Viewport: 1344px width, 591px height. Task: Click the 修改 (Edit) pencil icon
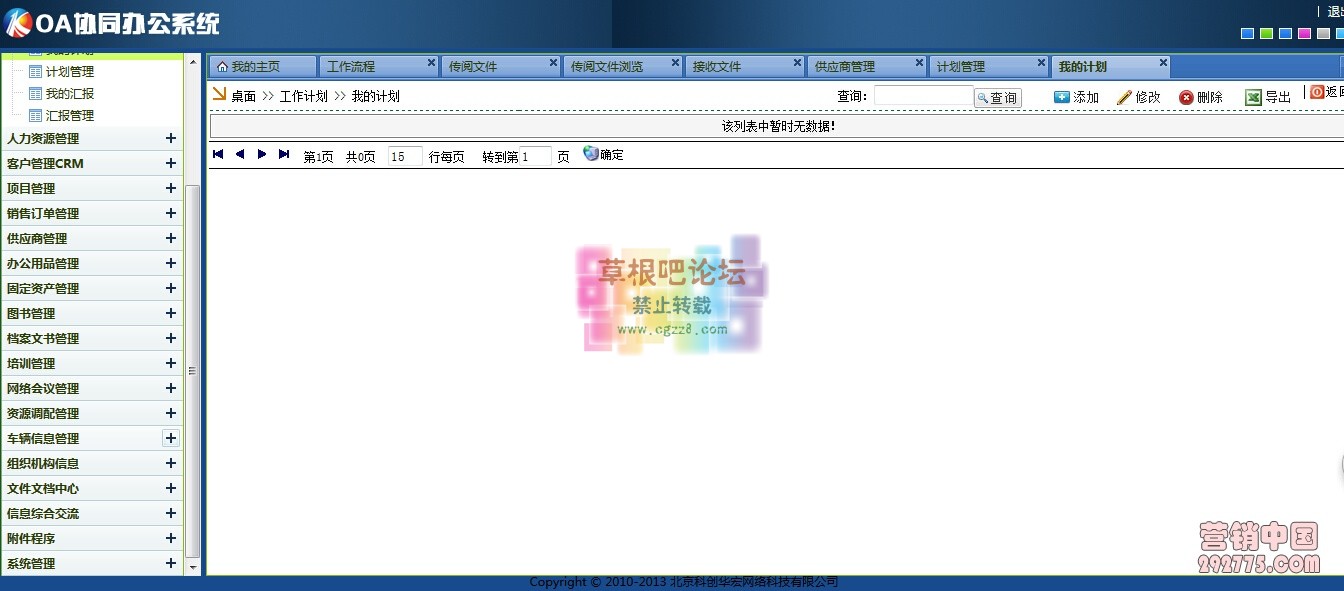1124,97
